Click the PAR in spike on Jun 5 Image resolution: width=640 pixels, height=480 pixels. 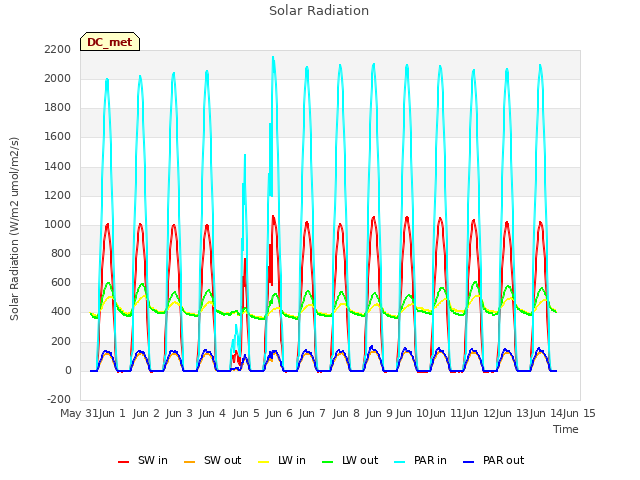(x=245, y=156)
